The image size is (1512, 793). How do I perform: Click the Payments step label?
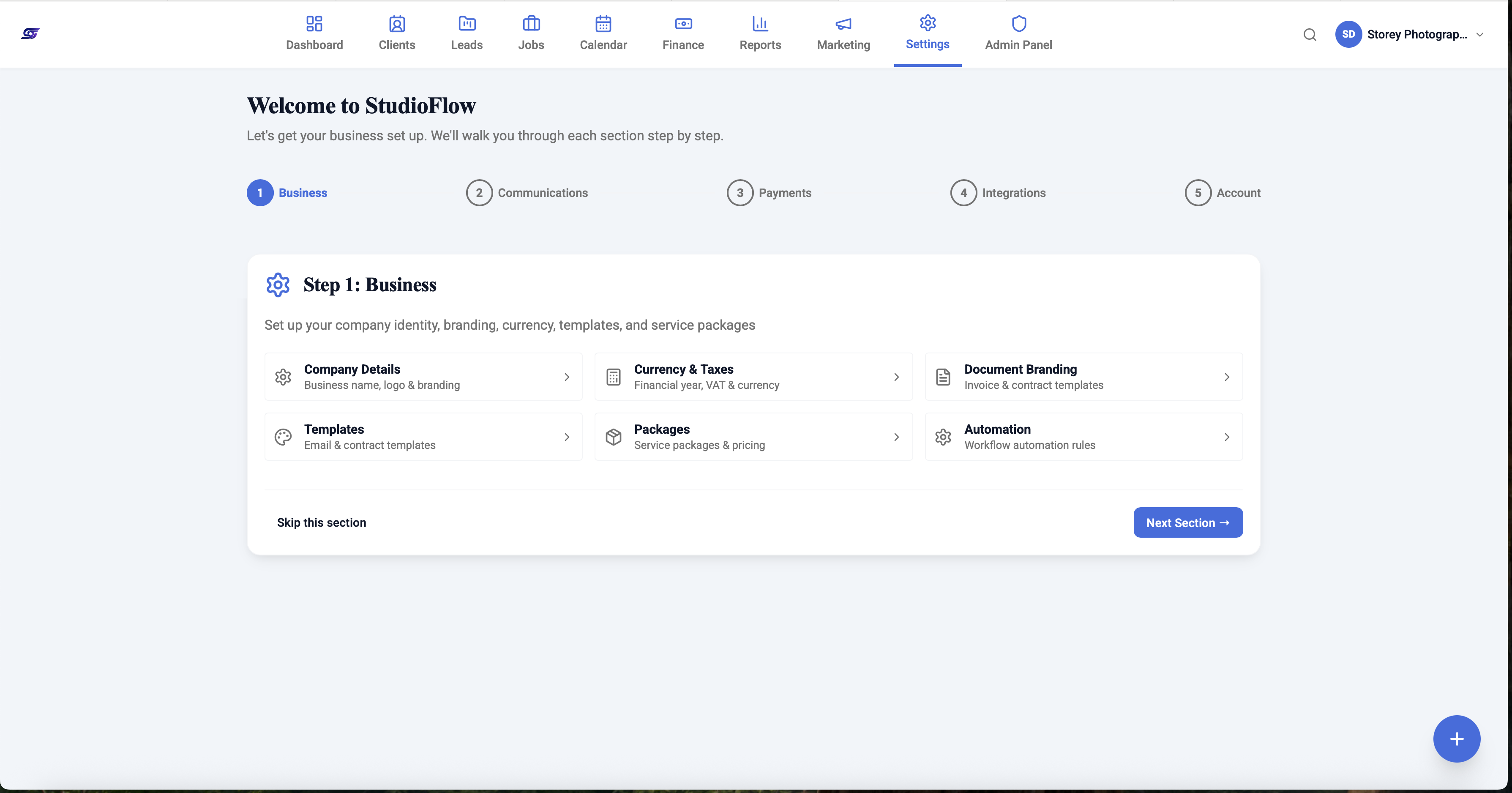point(785,192)
